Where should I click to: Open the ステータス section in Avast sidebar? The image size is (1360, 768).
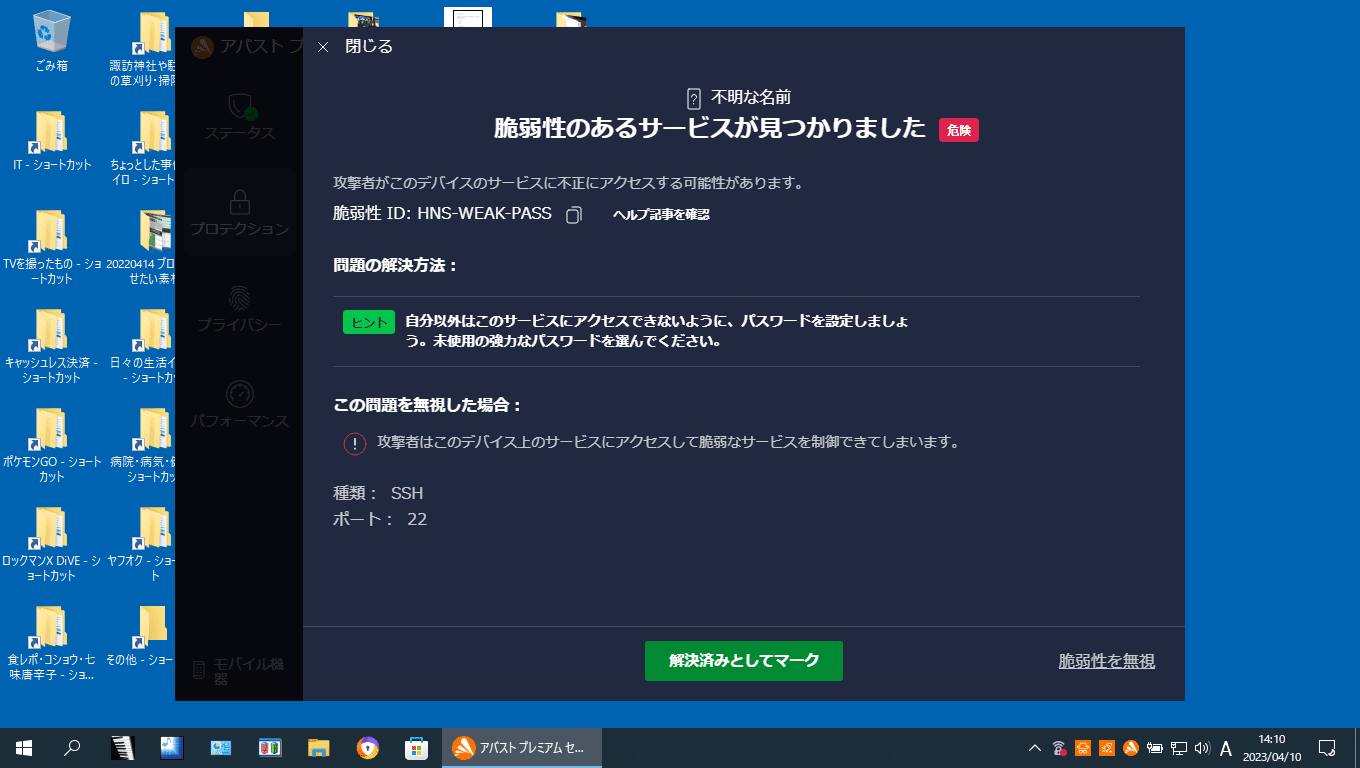click(239, 116)
